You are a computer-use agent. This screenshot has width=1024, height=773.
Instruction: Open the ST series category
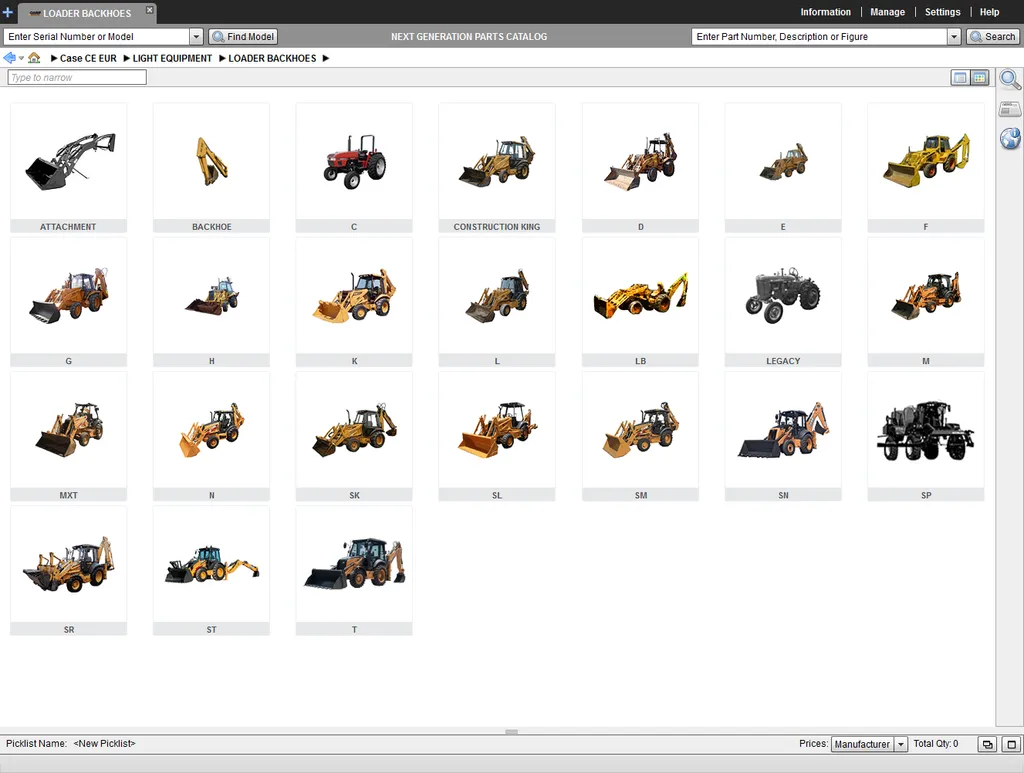(212, 571)
